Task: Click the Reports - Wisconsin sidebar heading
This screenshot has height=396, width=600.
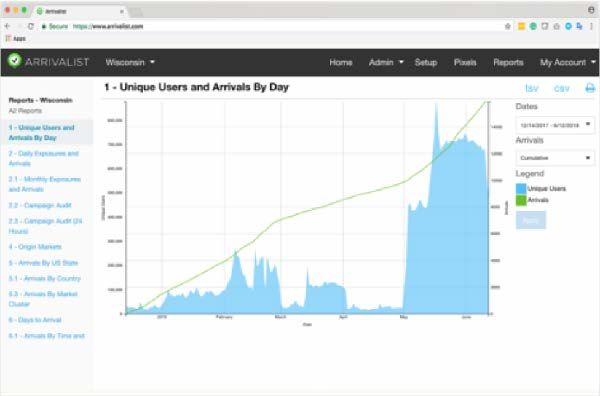Action: pos(41,100)
